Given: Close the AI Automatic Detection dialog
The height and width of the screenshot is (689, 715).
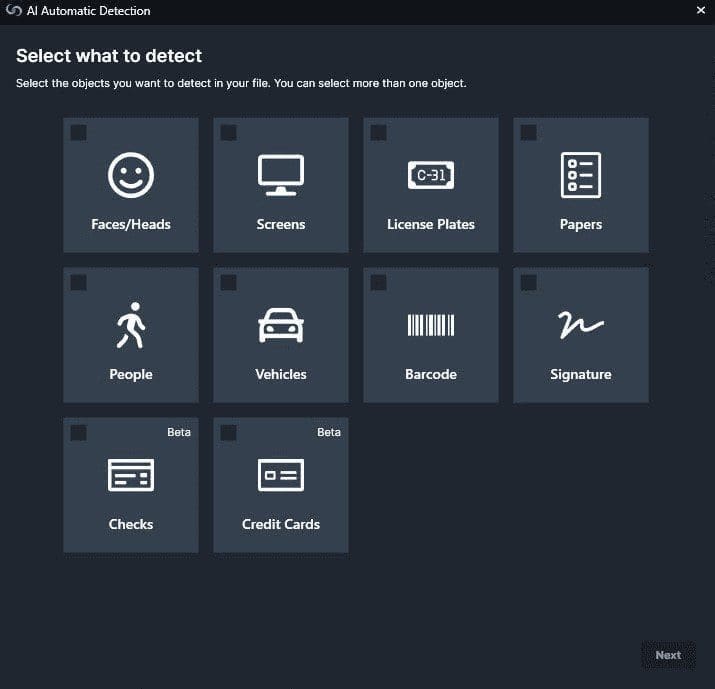Looking at the screenshot, I should pos(701,10).
